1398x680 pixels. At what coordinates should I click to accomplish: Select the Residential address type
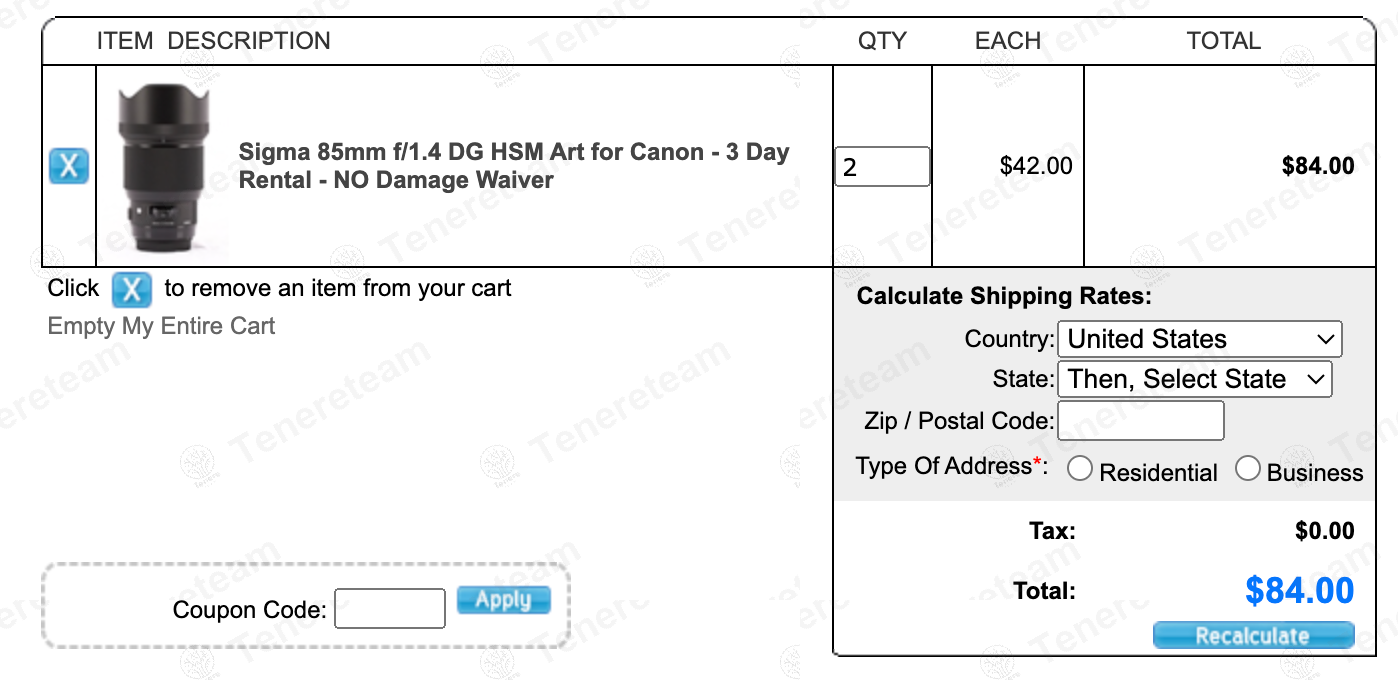pyautogui.click(x=1080, y=469)
